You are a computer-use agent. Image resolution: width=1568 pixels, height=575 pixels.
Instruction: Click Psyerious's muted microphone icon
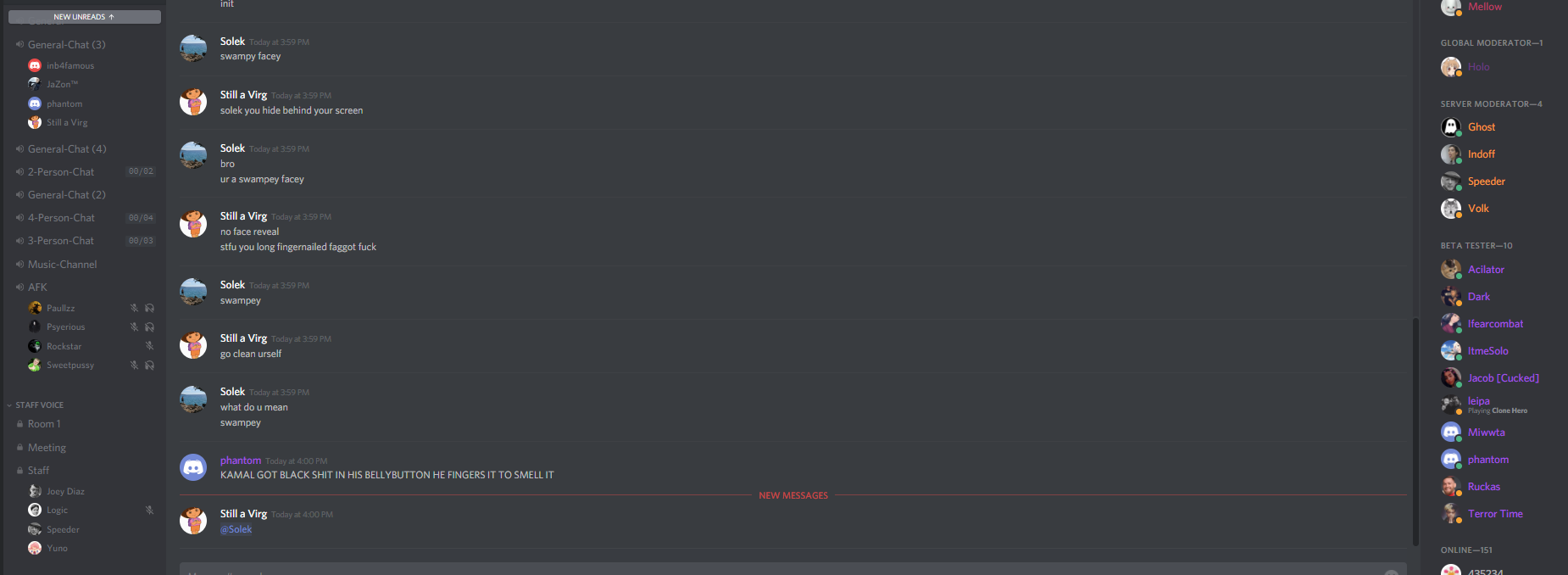(x=134, y=327)
